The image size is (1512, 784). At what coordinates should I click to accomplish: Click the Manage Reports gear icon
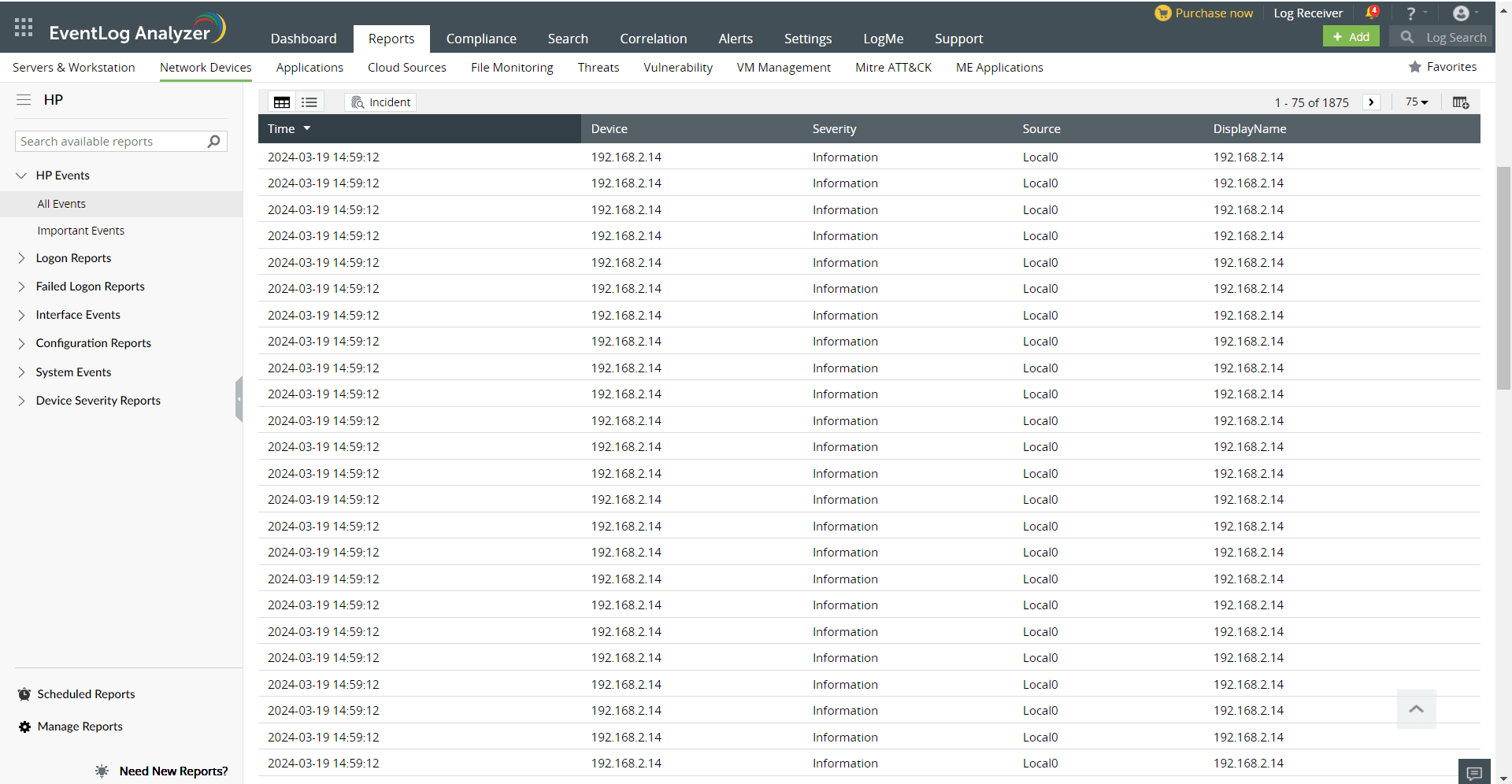click(x=24, y=727)
